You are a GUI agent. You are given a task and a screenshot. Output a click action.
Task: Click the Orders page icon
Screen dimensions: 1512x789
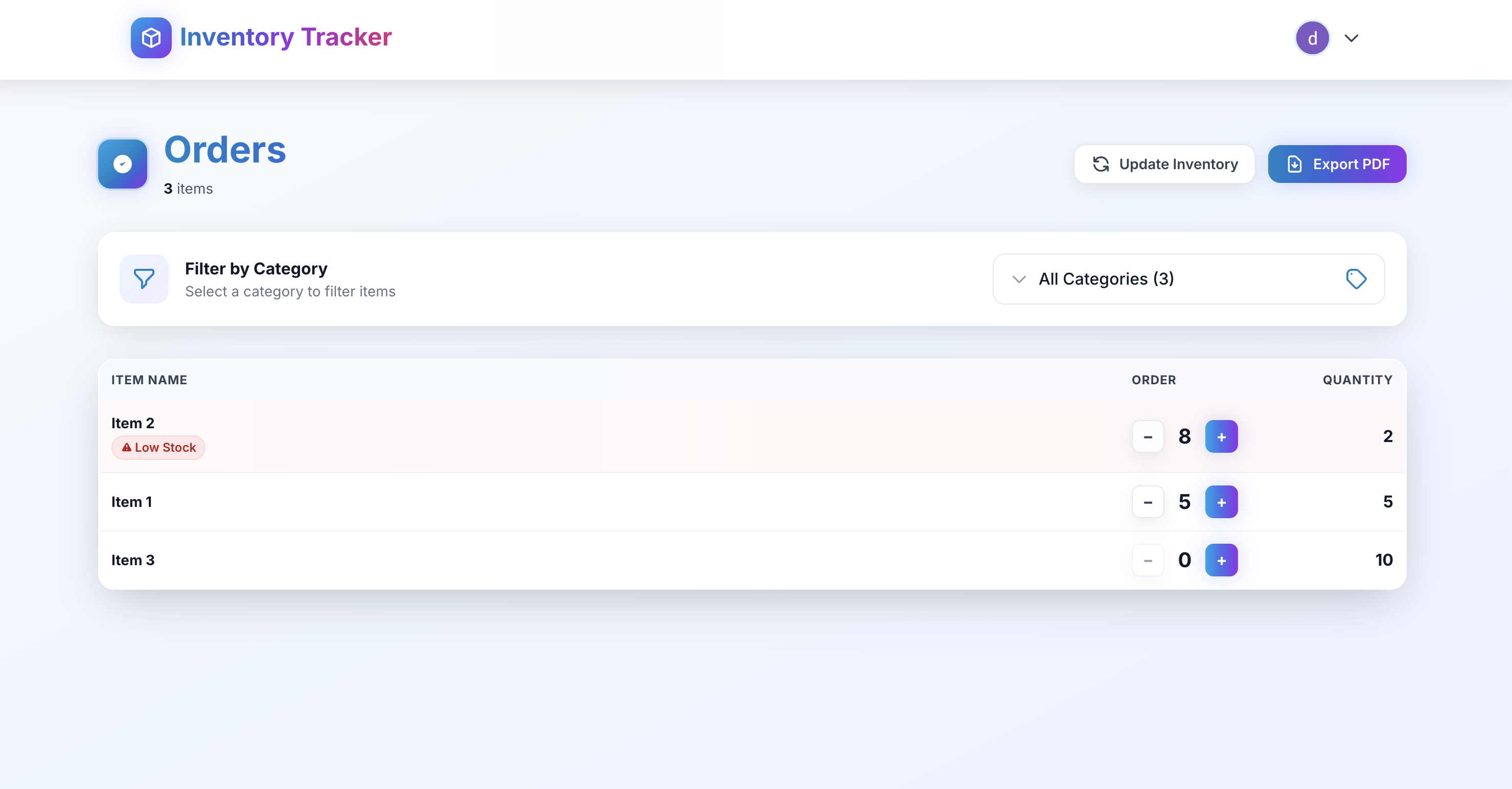122,164
